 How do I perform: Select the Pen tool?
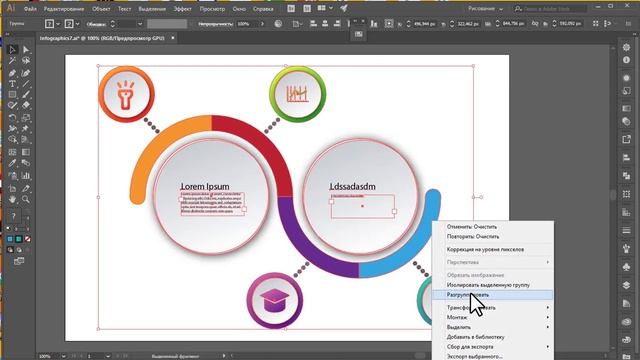point(12,73)
